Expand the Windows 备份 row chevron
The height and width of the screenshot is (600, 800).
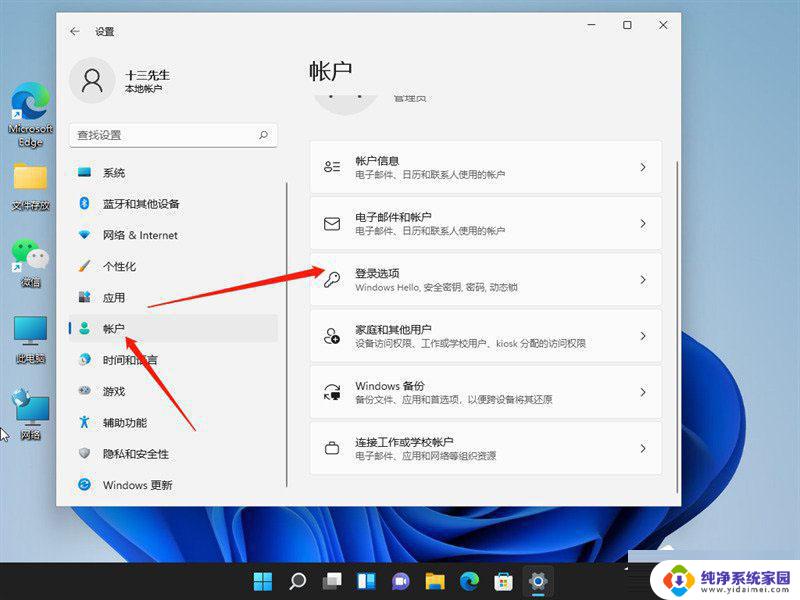(643, 392)
